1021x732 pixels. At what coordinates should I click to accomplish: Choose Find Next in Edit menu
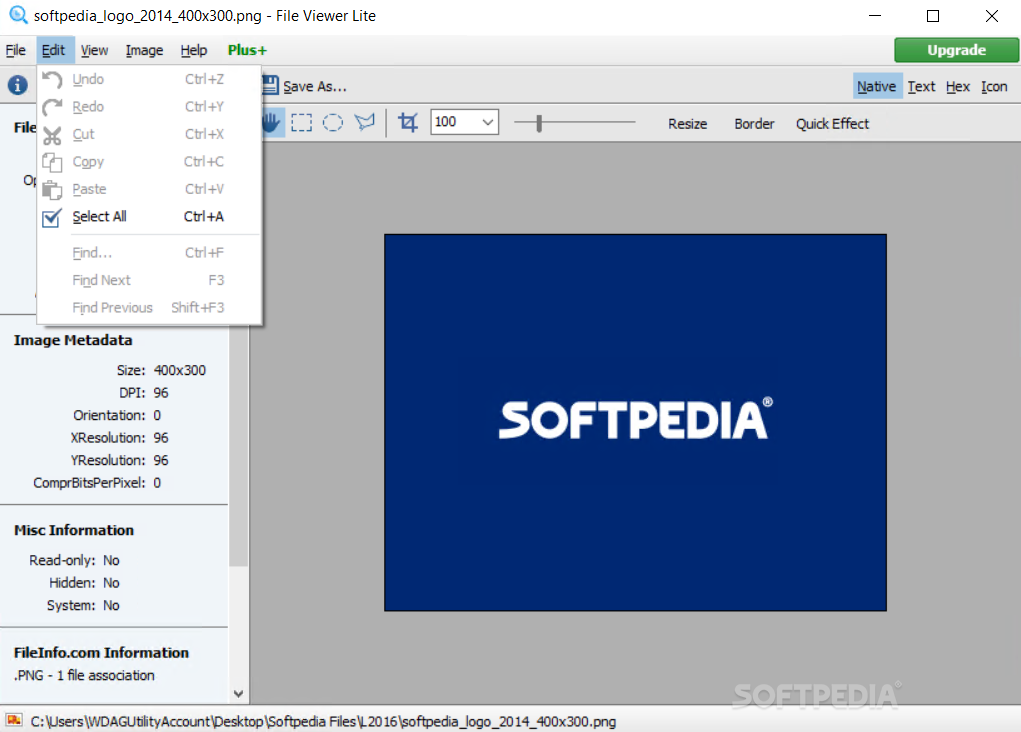pos(150,280)
